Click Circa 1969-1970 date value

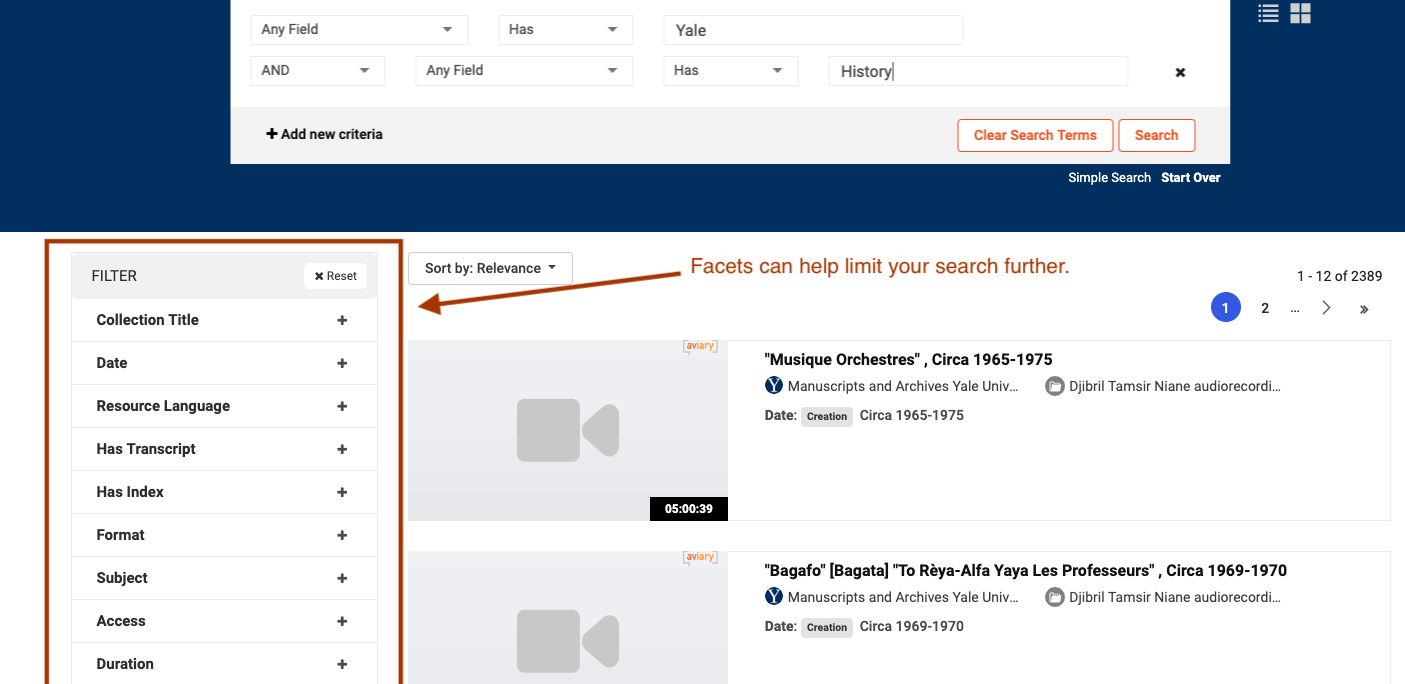[912, 626]
